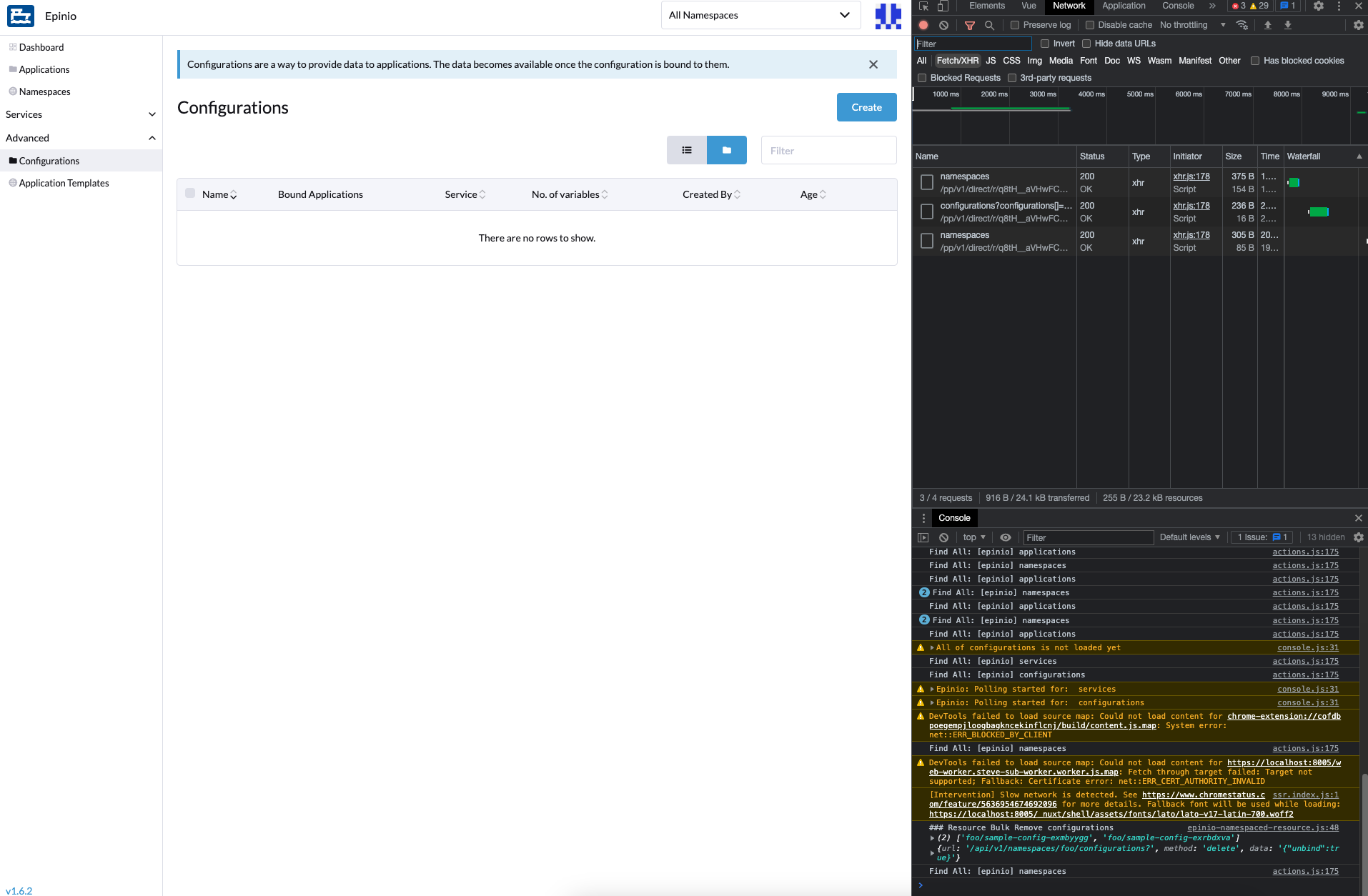Type in the Configurations filter field
This screenshot has width=1368, height=896.
coord(828,150)
